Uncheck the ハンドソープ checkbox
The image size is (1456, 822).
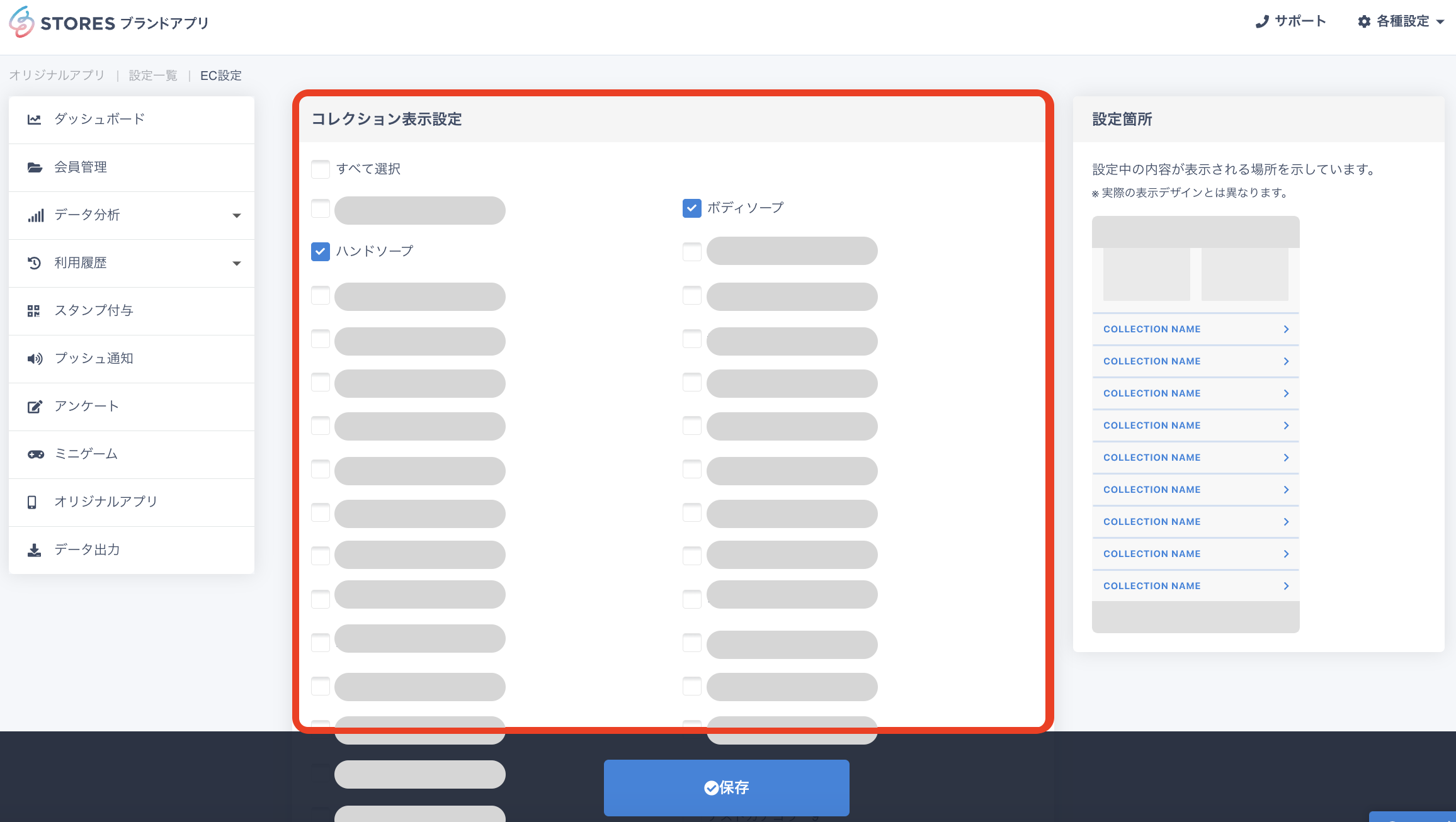pyautogui.click(x=321, y=252)
